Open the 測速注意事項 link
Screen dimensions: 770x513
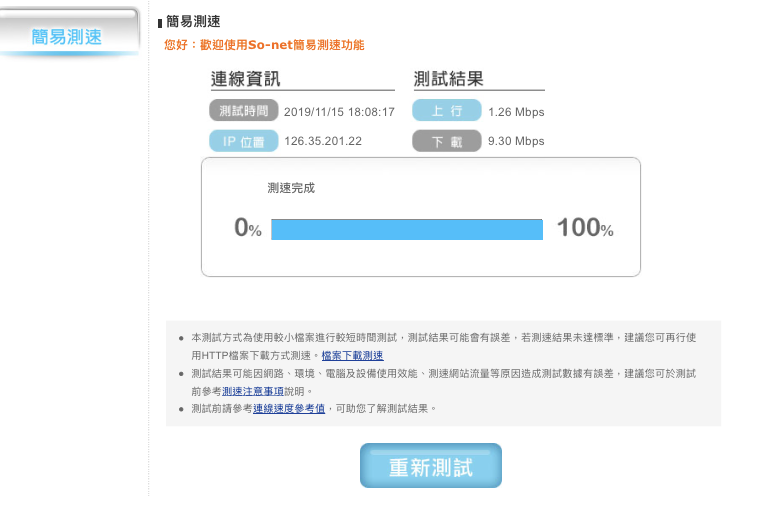coord(253,391)
